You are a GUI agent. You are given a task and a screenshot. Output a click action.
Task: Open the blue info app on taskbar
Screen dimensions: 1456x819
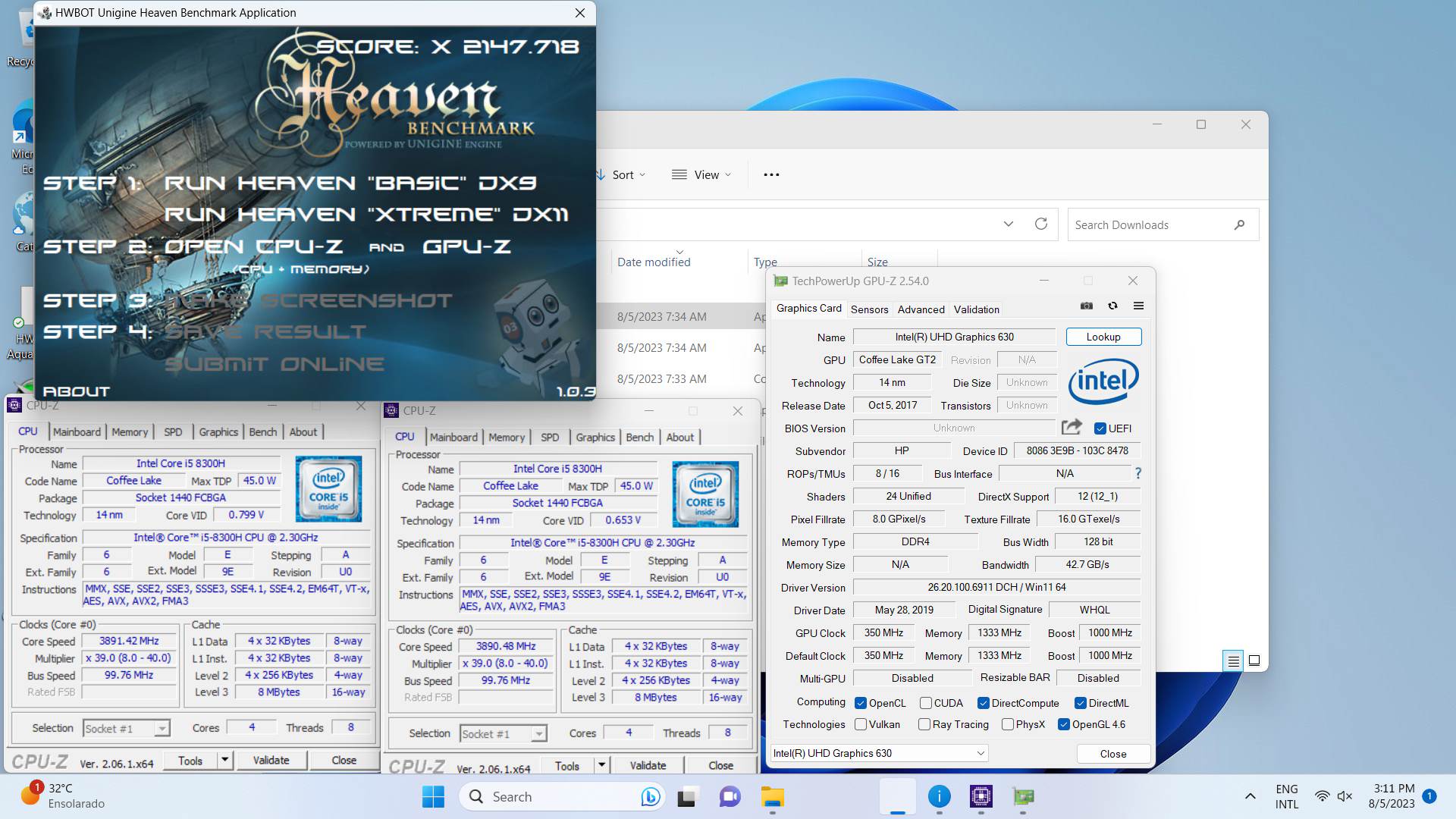[x=939, y=797]
